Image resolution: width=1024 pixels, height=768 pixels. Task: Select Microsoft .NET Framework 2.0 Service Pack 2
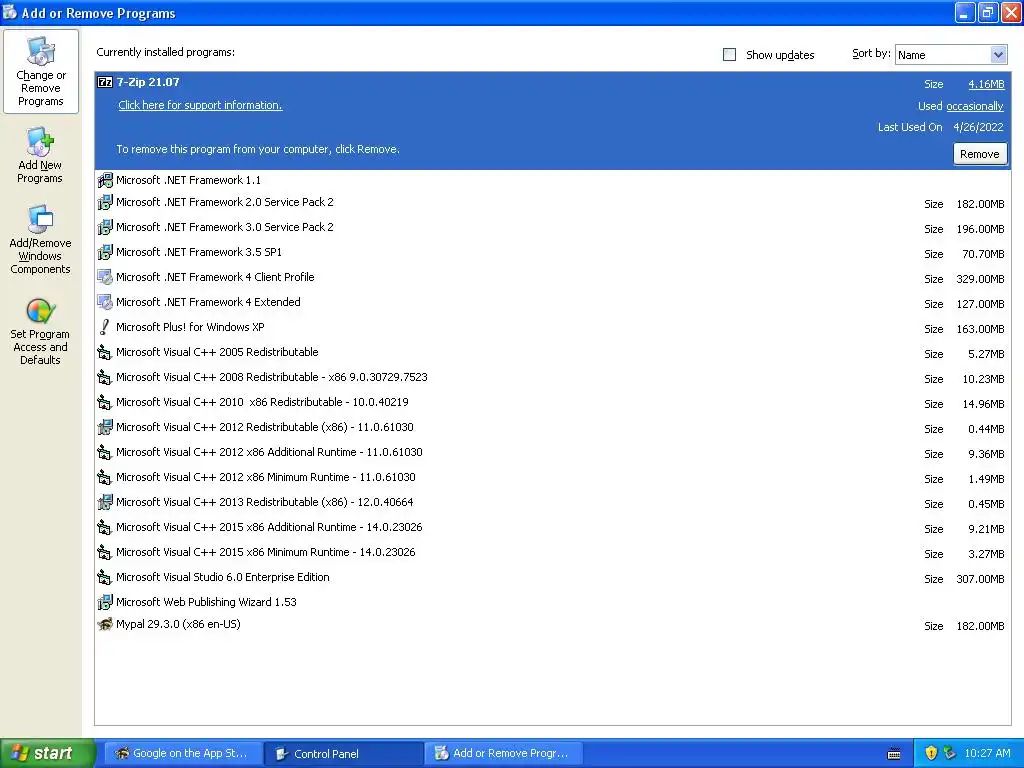(x=552, y=202)
